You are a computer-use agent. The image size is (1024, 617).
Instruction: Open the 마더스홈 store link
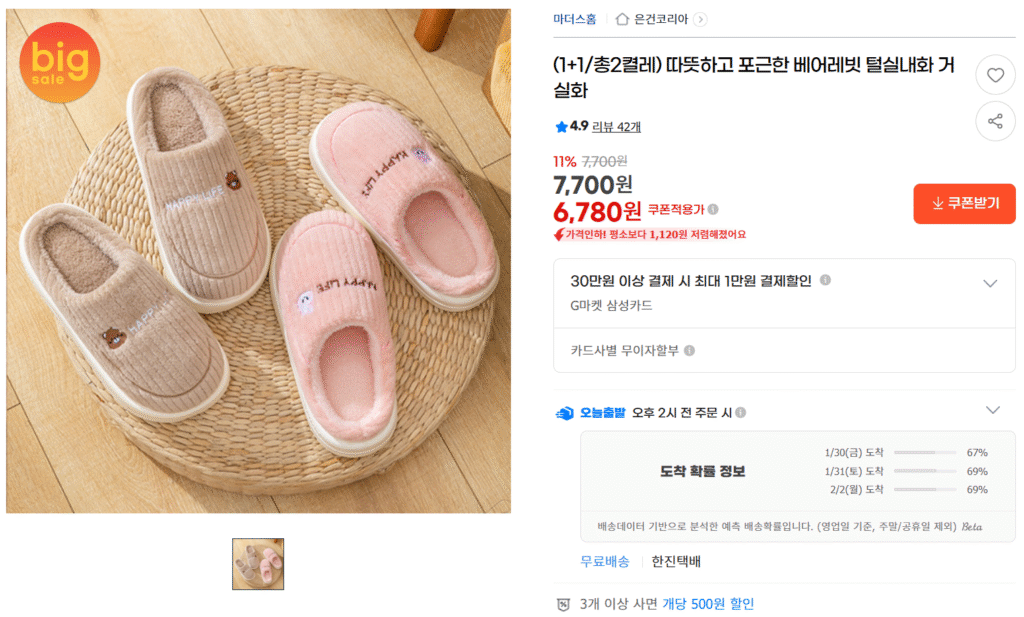click(x=573, y=19)
